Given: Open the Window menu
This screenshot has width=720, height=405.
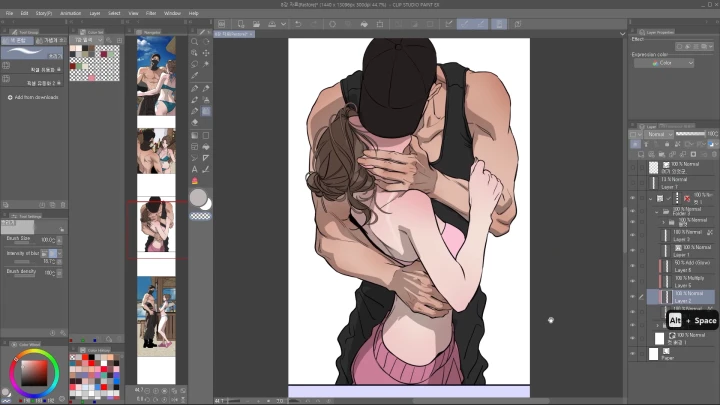Looking at the screenshot, I should (x=172, y=13).
